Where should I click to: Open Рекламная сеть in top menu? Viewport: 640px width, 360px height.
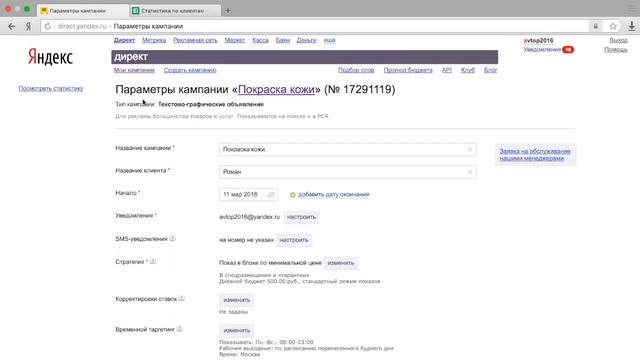(x=195, y=40)
